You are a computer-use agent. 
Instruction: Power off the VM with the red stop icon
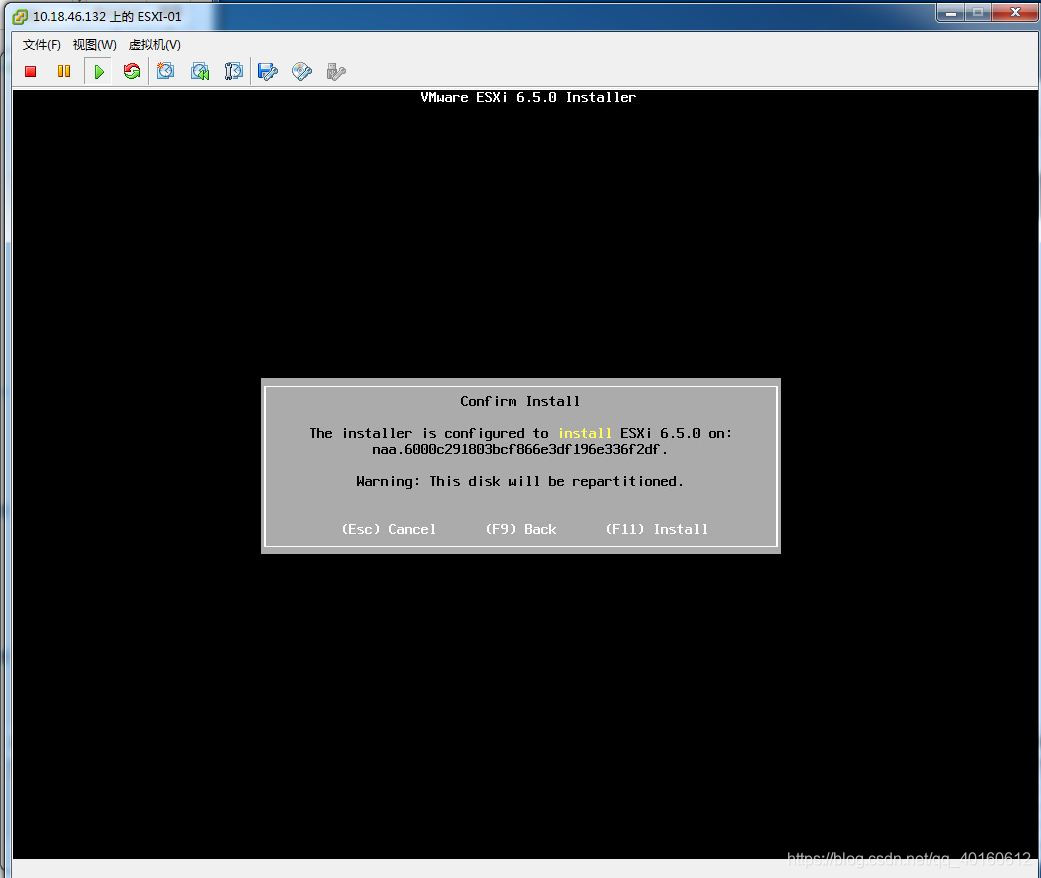pyautogui.click(x=31, y=71)
